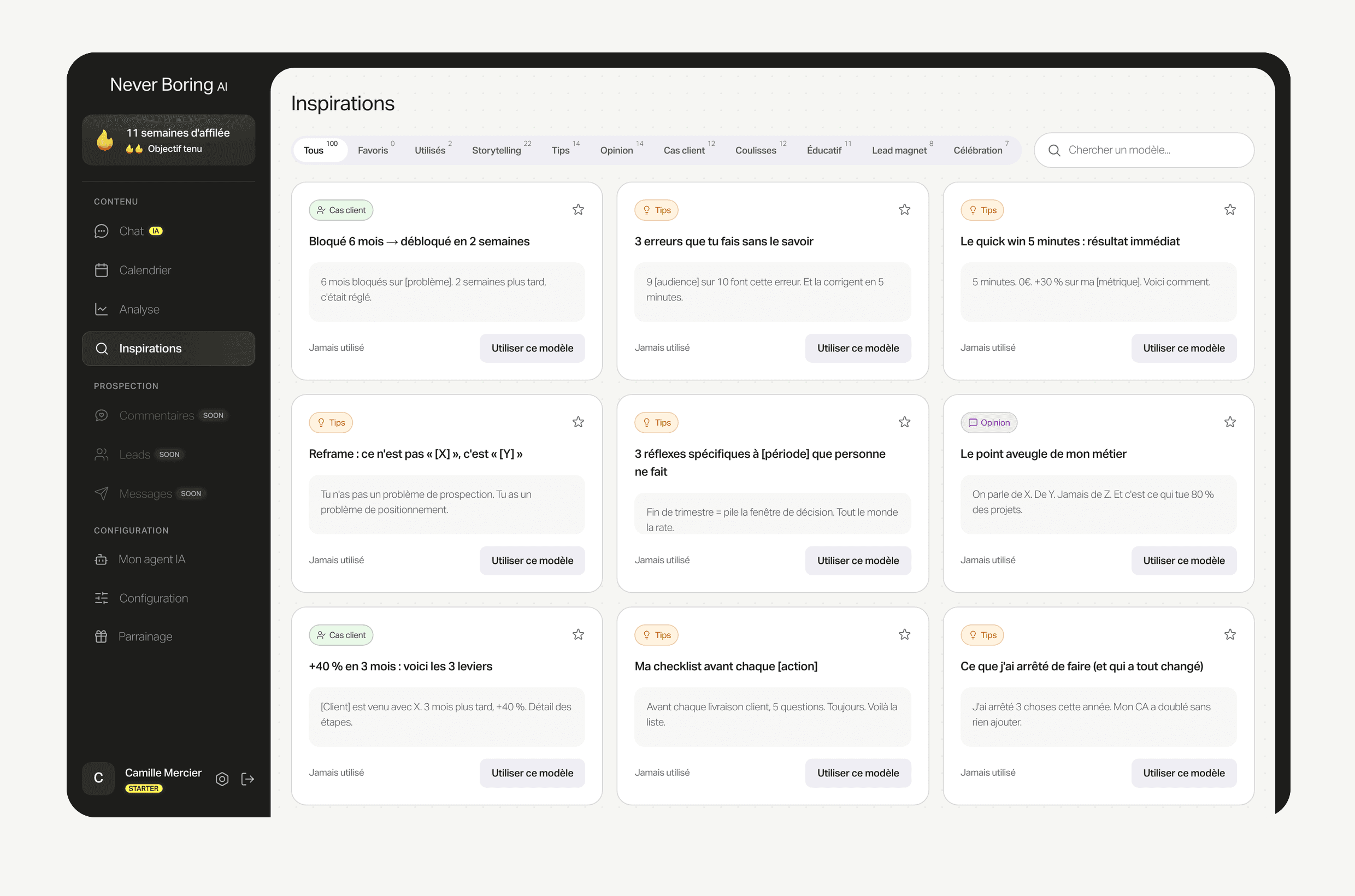1355x896 pixels.
Task: Use the 'Bloqué 6 mois' template
Action: 532,348
